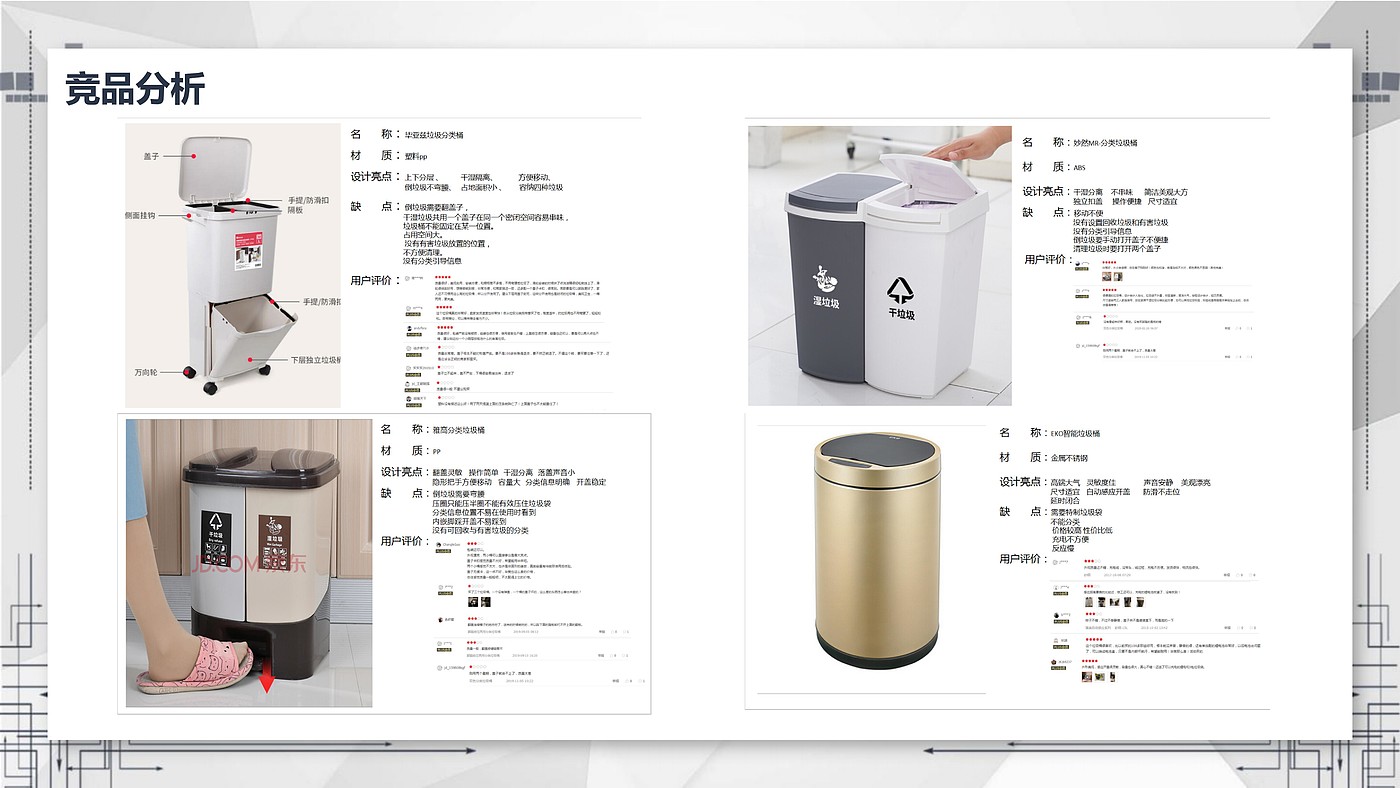Screen dimensions: 1400x788
Task: Click the slide title 竞品分析
Action: [135, 89]
